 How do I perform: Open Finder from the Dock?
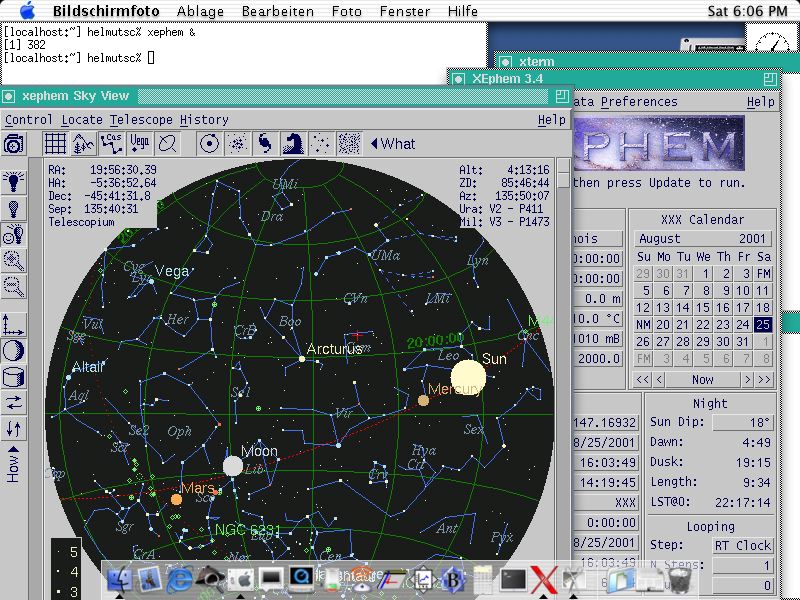tap(119, 580)
